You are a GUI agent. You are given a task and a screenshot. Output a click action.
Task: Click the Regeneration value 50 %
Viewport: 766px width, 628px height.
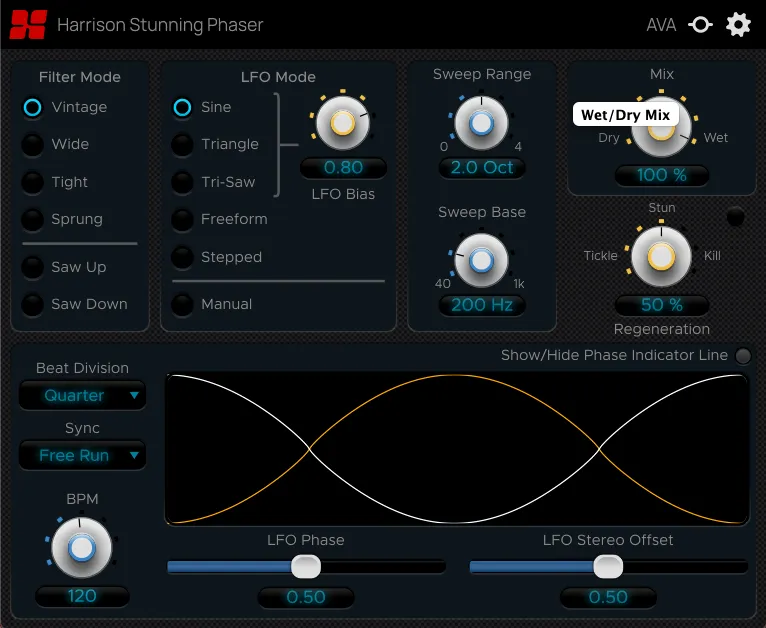click(661, 305)
